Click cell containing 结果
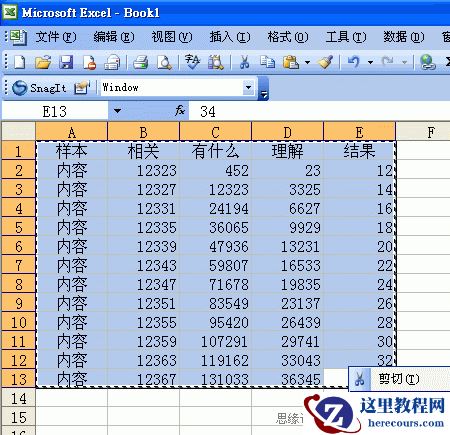The height and width of the screenshot is (435, 450). click(x=360, y=151)
